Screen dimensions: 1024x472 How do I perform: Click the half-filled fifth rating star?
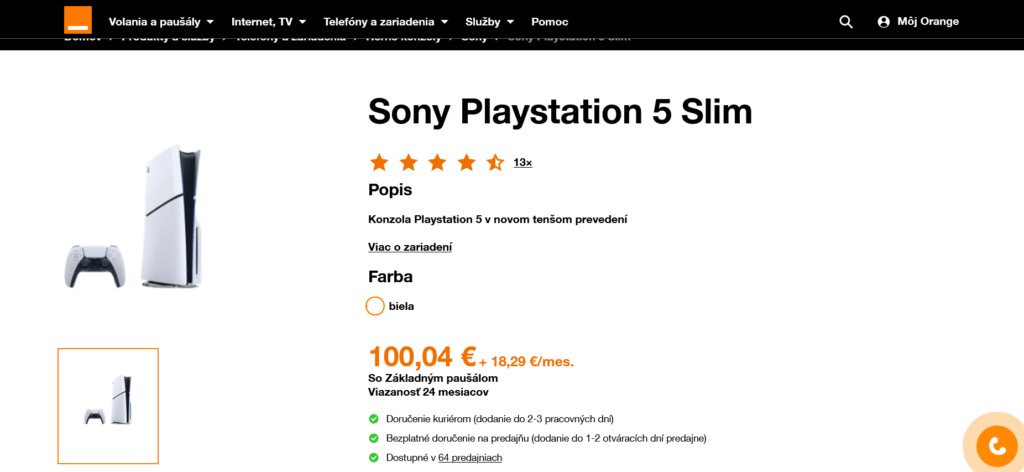point(495,163)
